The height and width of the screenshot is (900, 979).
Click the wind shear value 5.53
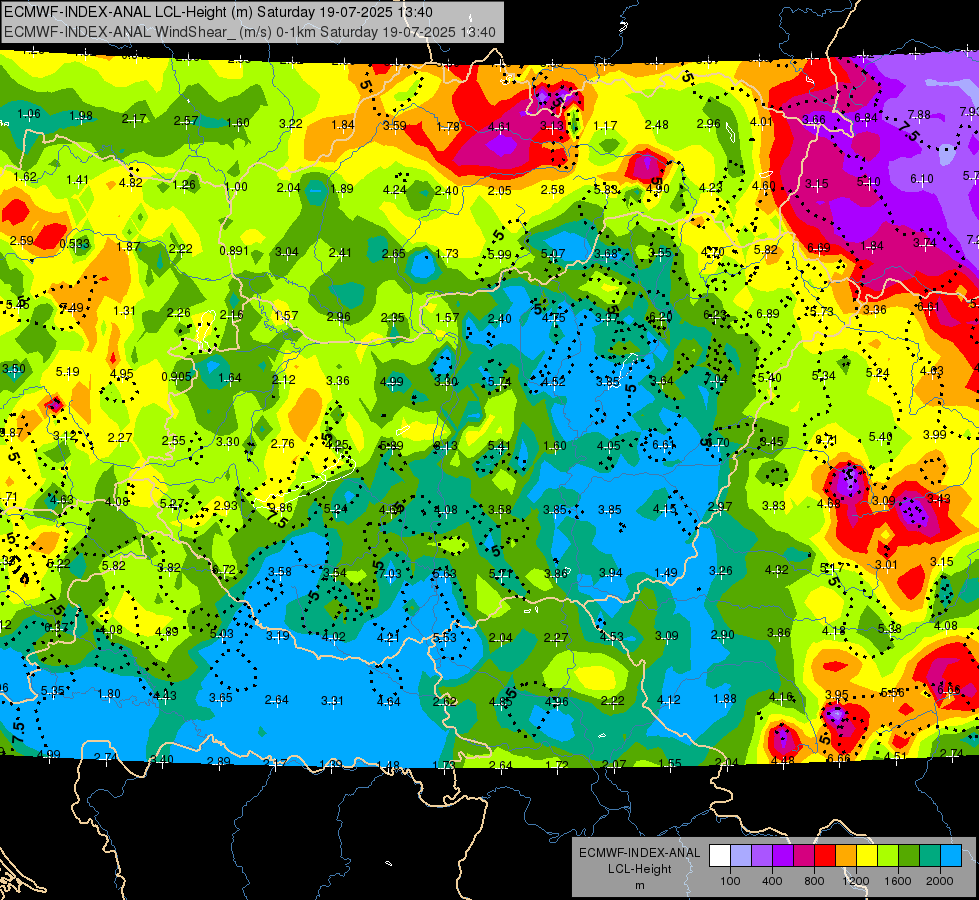[x=445, y=638]
